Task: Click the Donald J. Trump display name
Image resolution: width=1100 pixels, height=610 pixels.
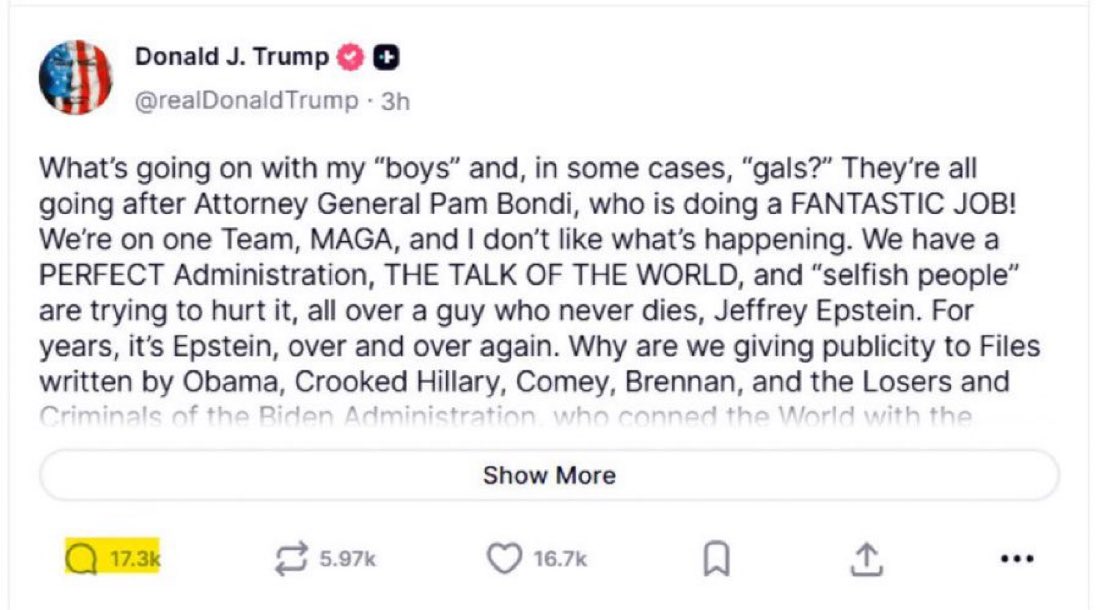Action: (231, 58)
